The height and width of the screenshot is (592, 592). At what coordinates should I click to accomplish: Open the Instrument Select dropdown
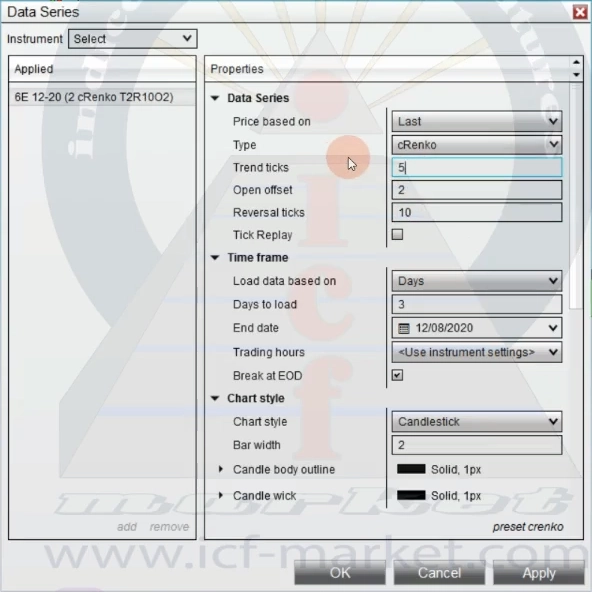133,39
